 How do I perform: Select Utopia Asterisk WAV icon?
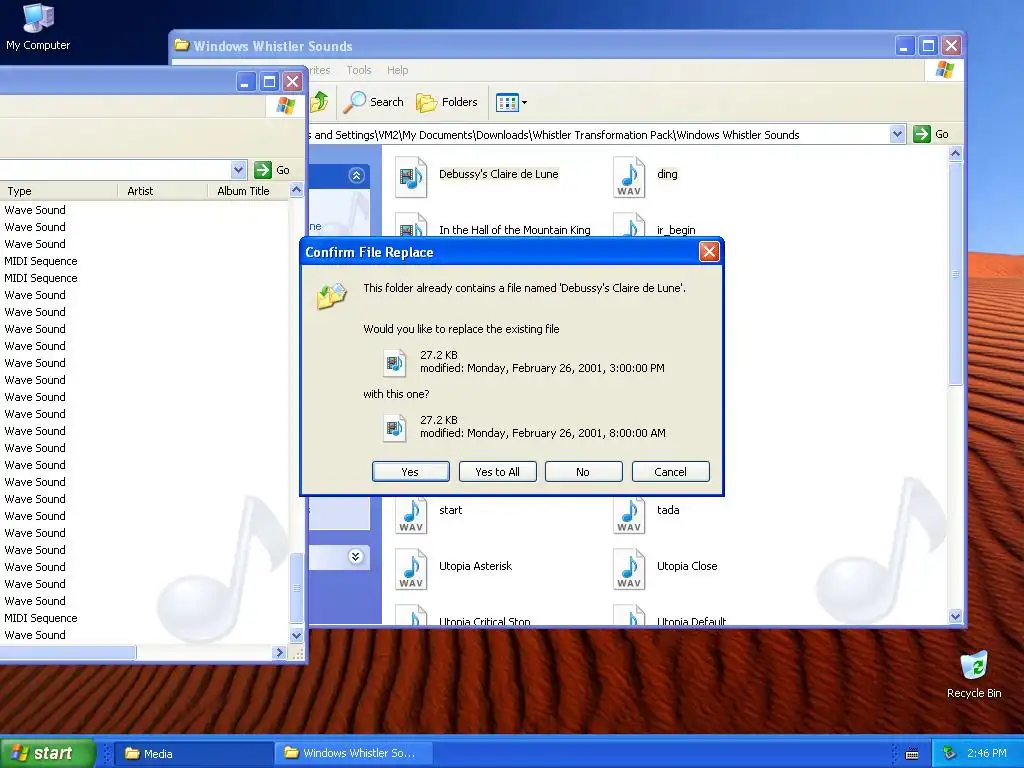click(411, 569)
